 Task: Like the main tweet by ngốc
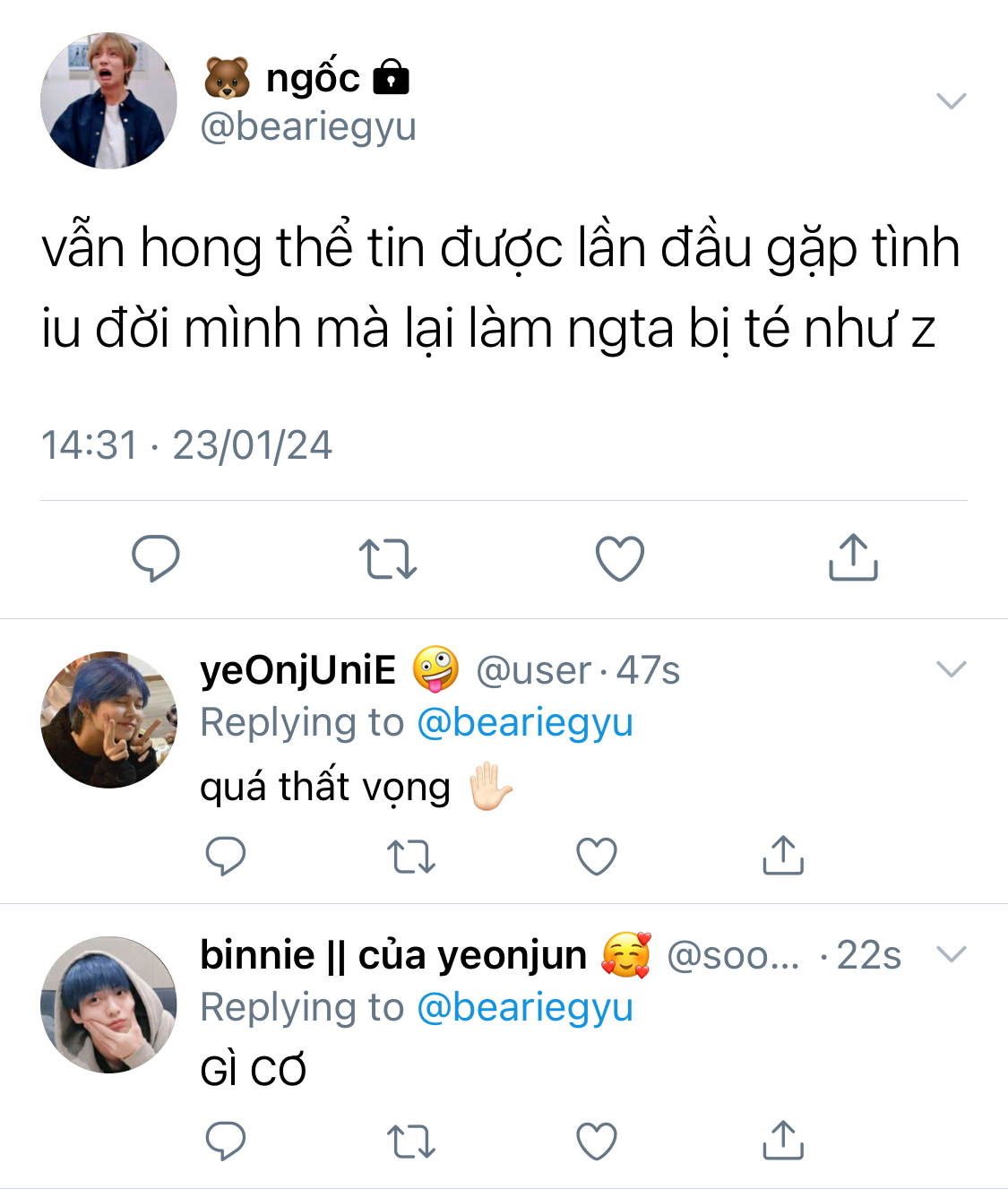tap(620, 558)
